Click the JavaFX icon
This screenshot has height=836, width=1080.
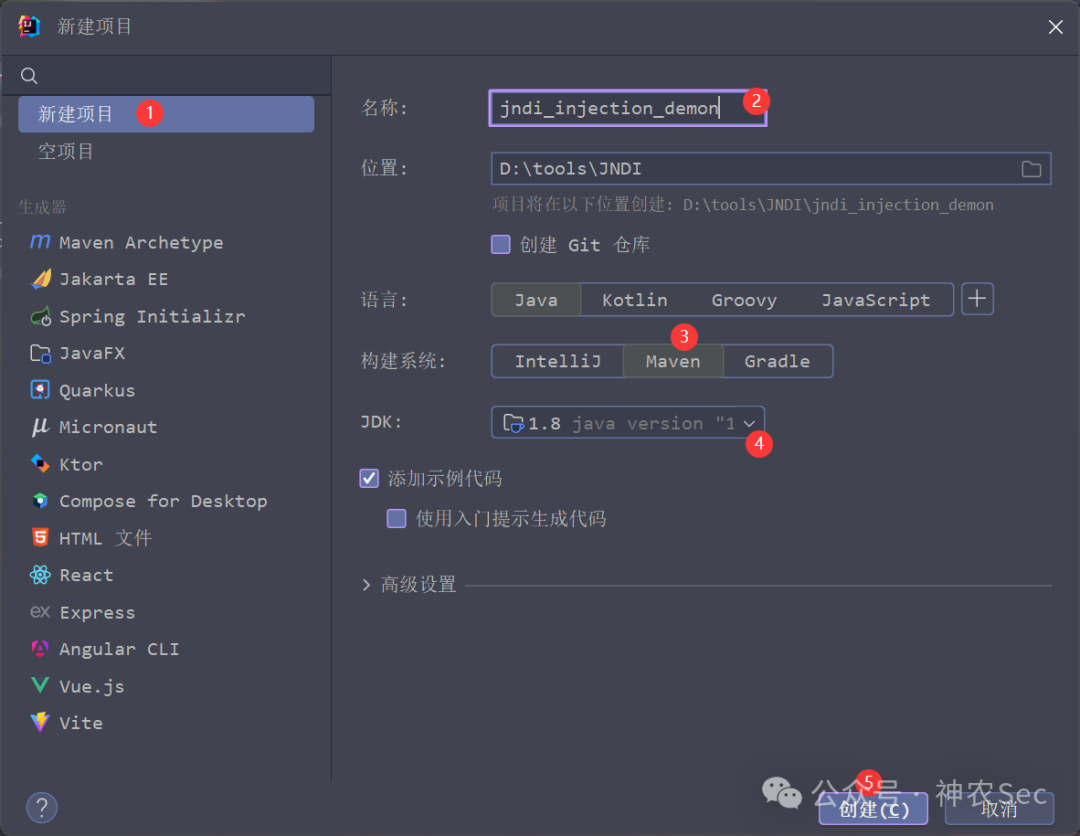pos(41,353)
